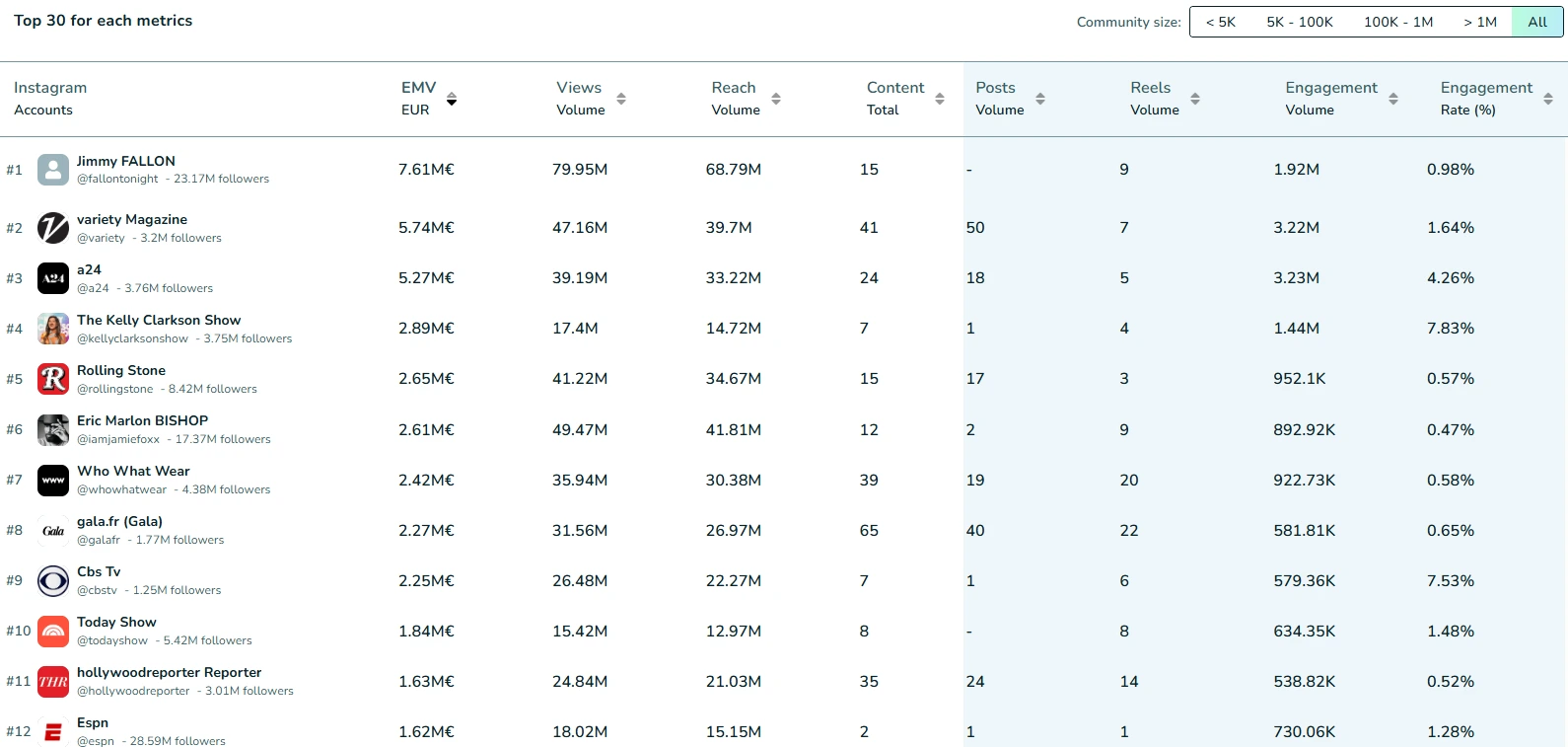Sort by EMV EUR column arrow
Viewport: 1568px width, 747px height.
click(x=452, y=99)
